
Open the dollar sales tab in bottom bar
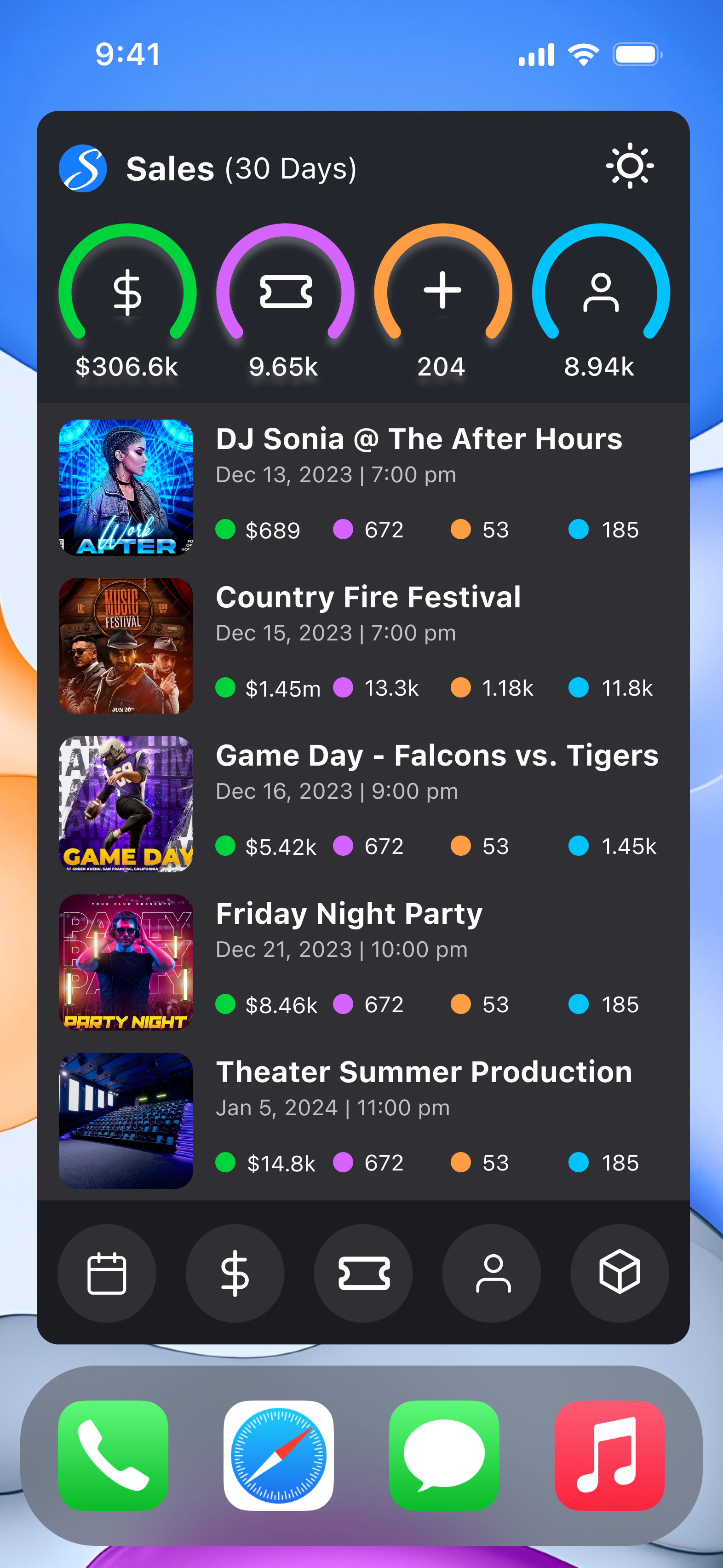click(235, 1273)
